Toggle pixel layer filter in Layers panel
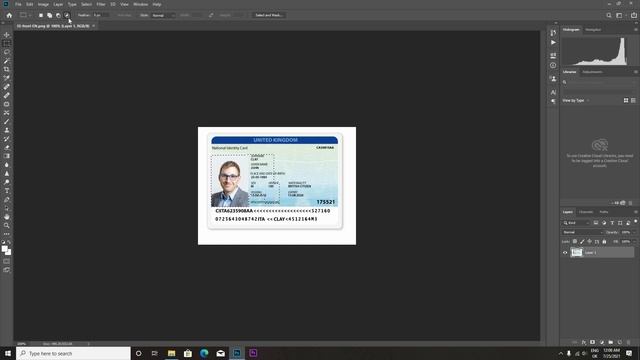Viewport: 640px width, 360px height. (596, 223)
